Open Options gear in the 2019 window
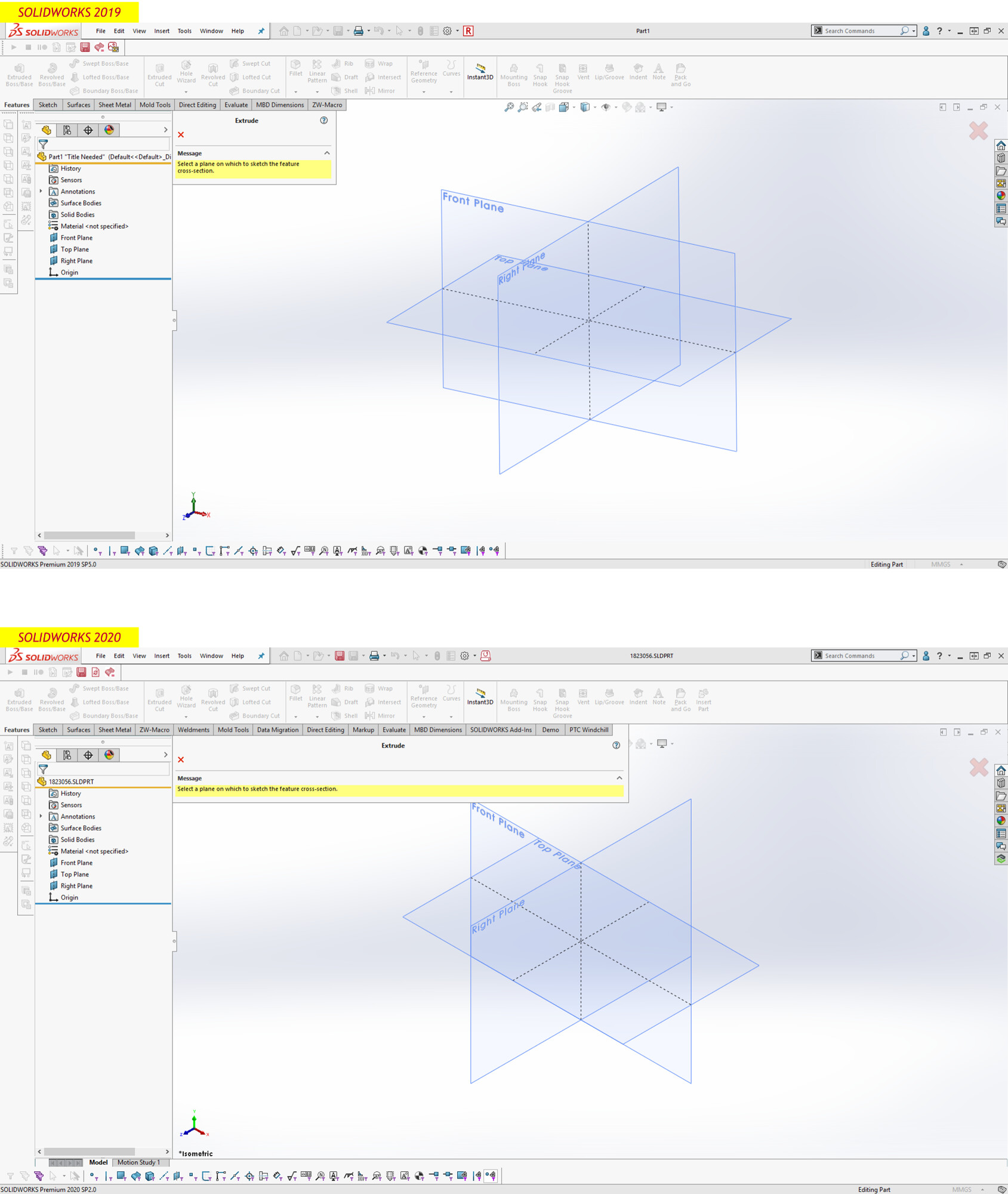 point(448,31)
